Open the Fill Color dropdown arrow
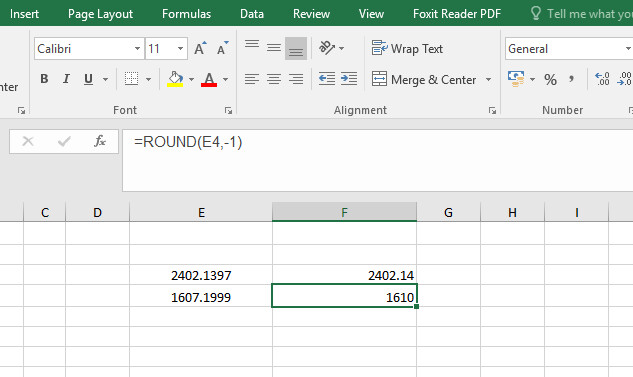The height and width of the screenshot is (377, 633). pyautogui.click(x=191, y=79)
